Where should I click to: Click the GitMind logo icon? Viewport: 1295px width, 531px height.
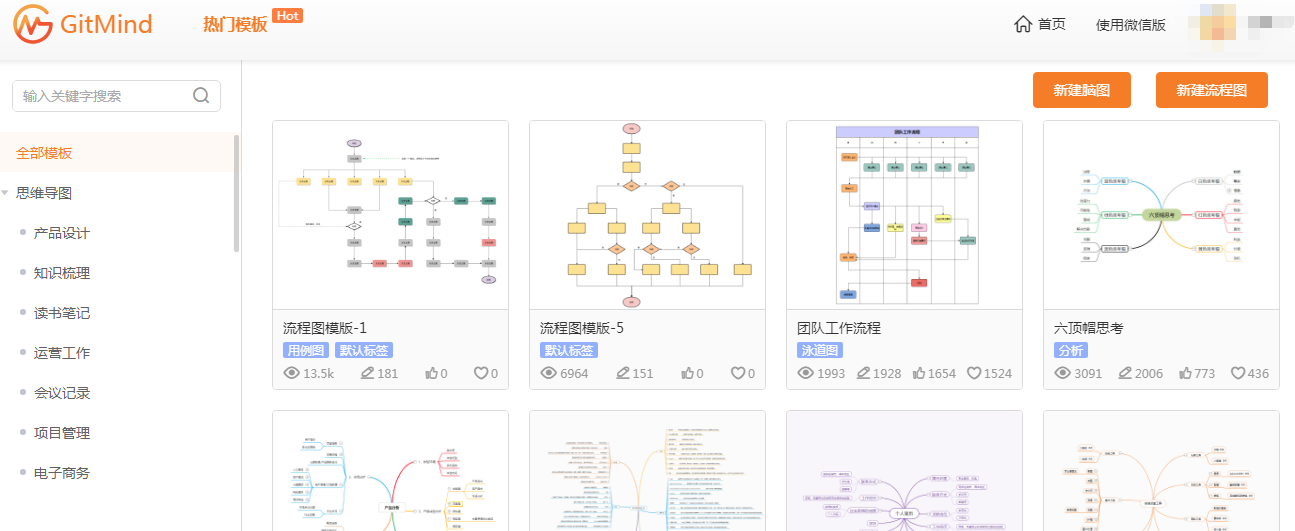32,24
